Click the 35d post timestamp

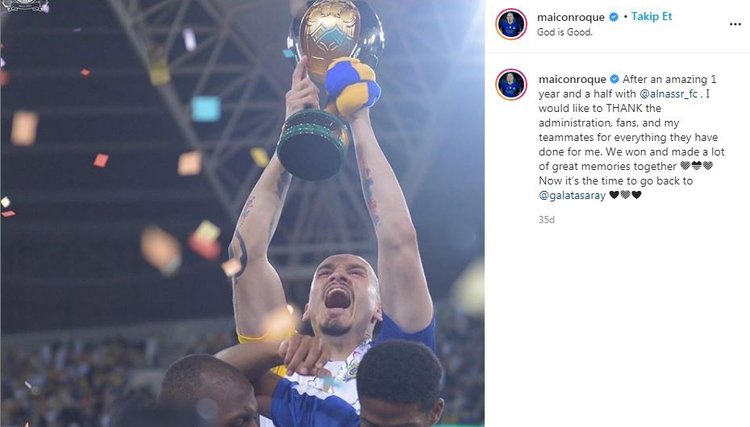pyautogui.click(x=546, y=220)
